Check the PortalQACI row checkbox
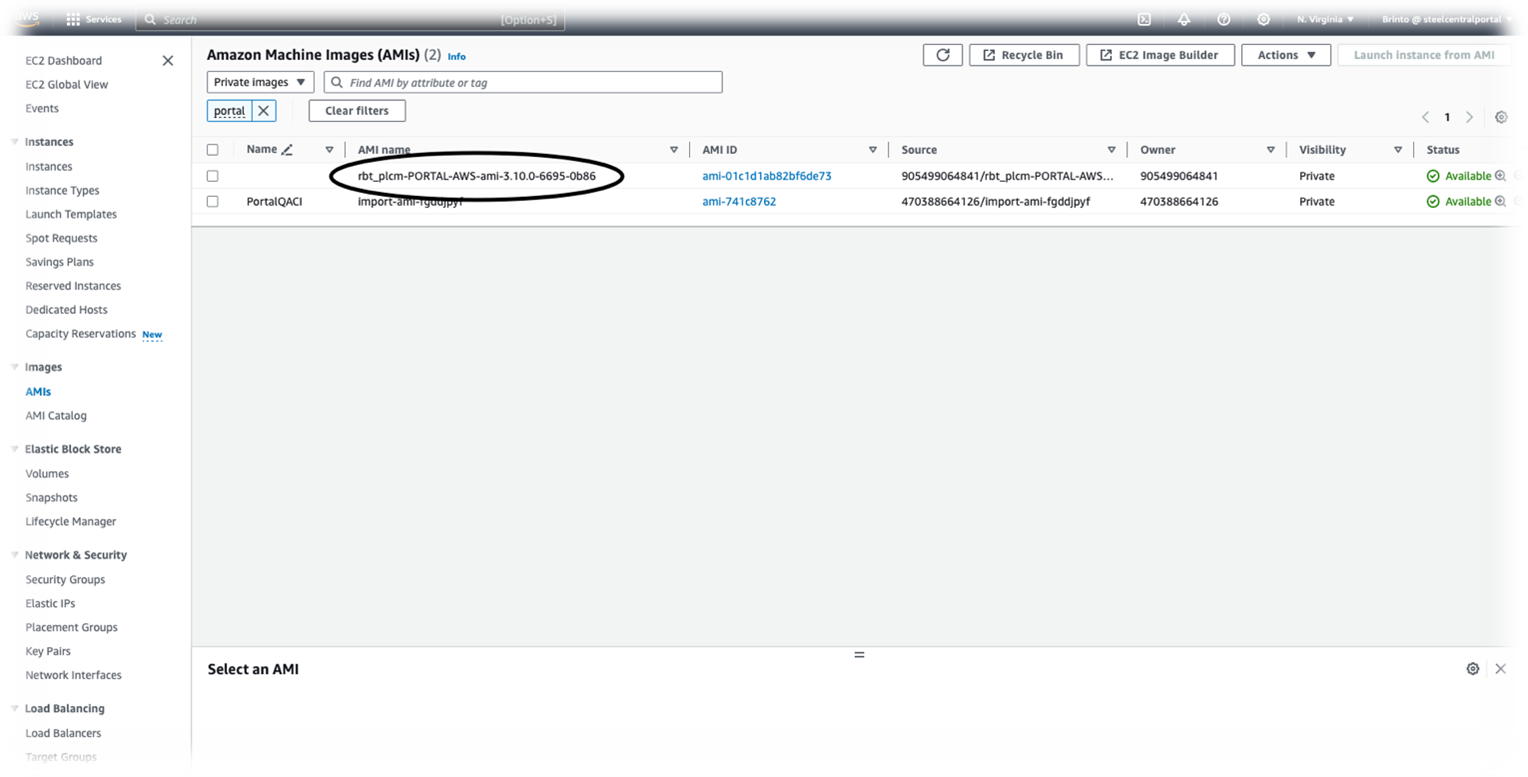1528x777 pixels. pyautogui.click(x=212, y=201)
